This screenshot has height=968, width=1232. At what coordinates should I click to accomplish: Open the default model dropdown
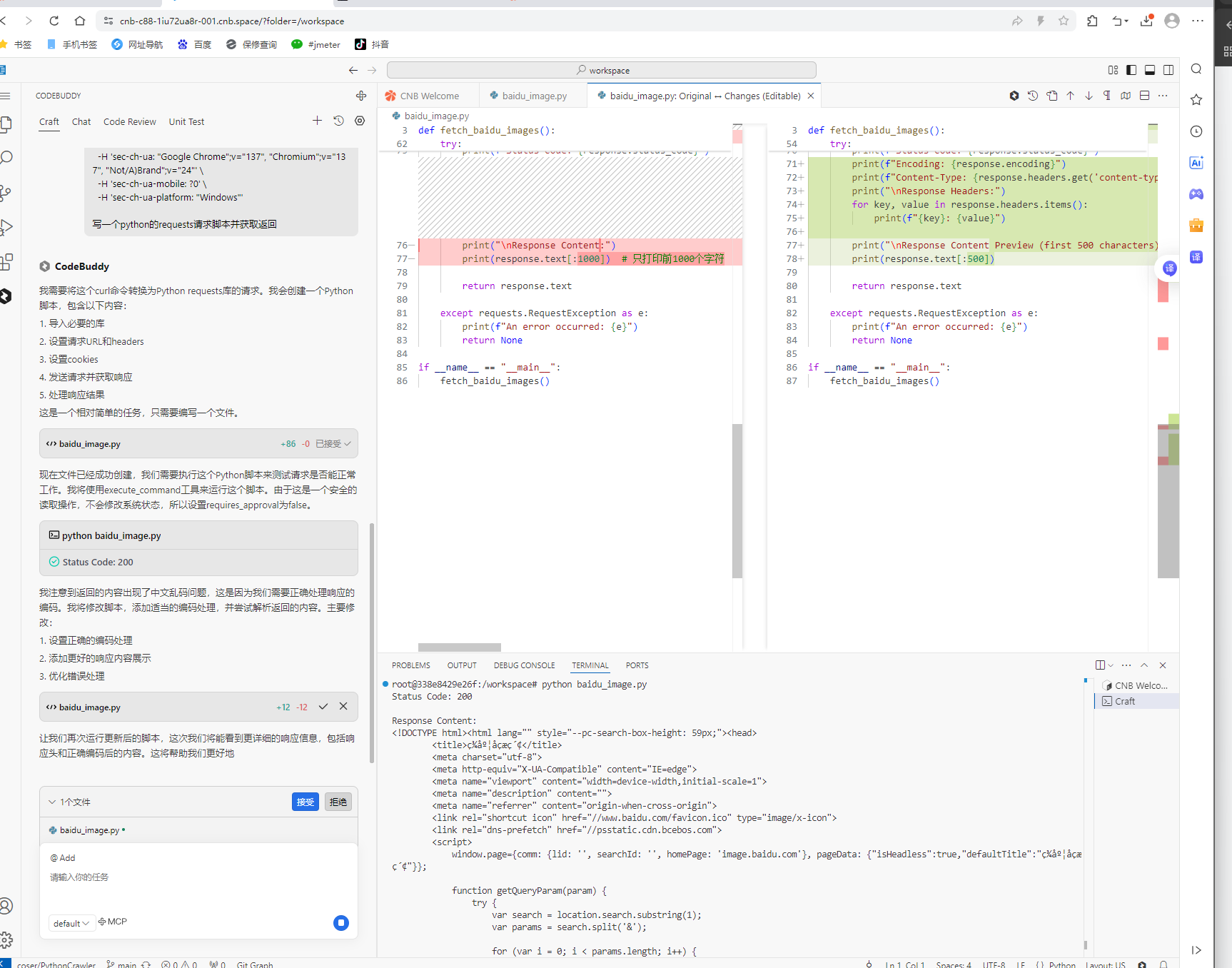point(71,923)
